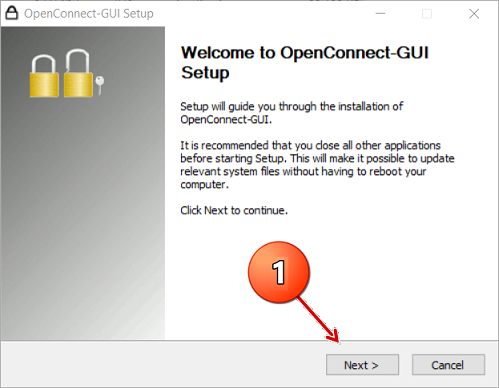
Task: Click the red numbered 1 badge
Action: point(279,272)
